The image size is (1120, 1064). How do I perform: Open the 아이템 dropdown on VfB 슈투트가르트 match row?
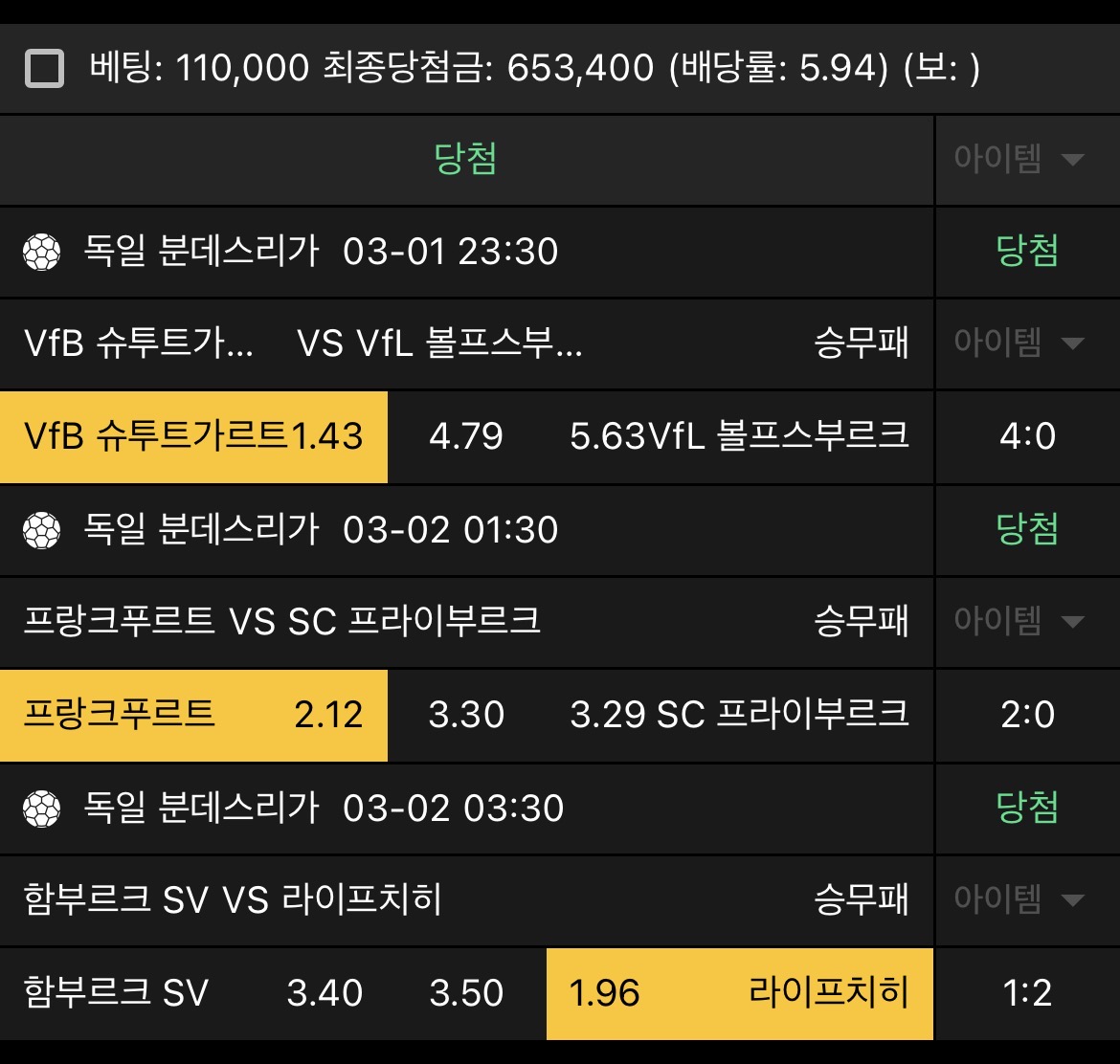click(x=1024, y=344)
